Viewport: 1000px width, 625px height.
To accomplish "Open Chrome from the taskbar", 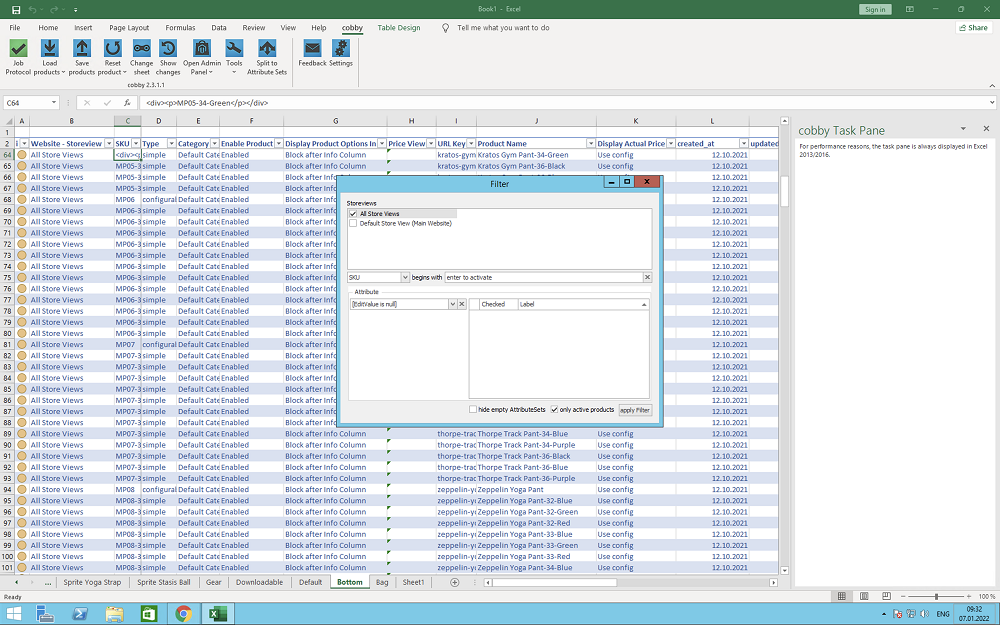I will 183,614.
